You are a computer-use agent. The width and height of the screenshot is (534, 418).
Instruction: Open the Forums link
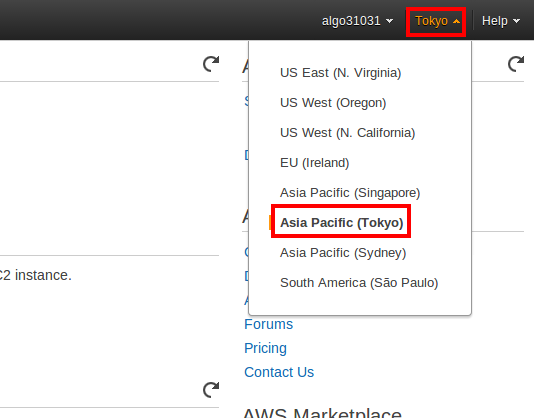tap(268, 324)
